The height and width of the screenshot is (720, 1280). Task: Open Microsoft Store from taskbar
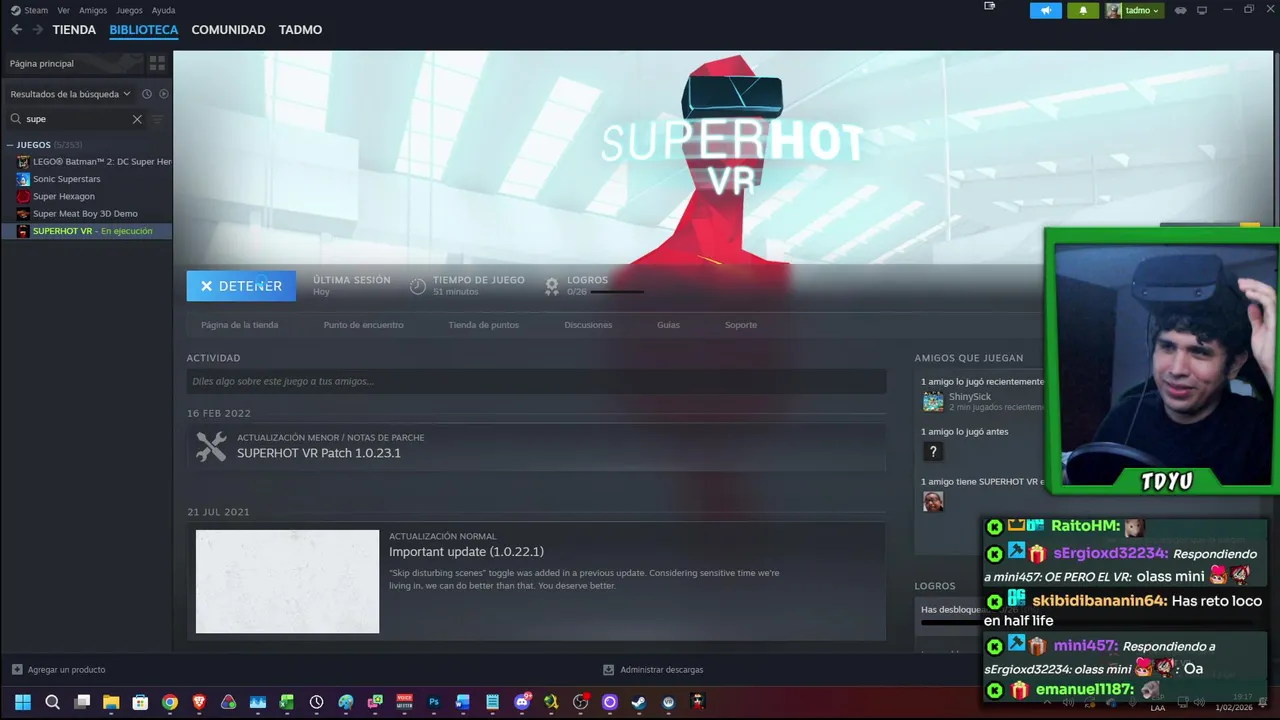pyautogui.click(x=141, y=702)
